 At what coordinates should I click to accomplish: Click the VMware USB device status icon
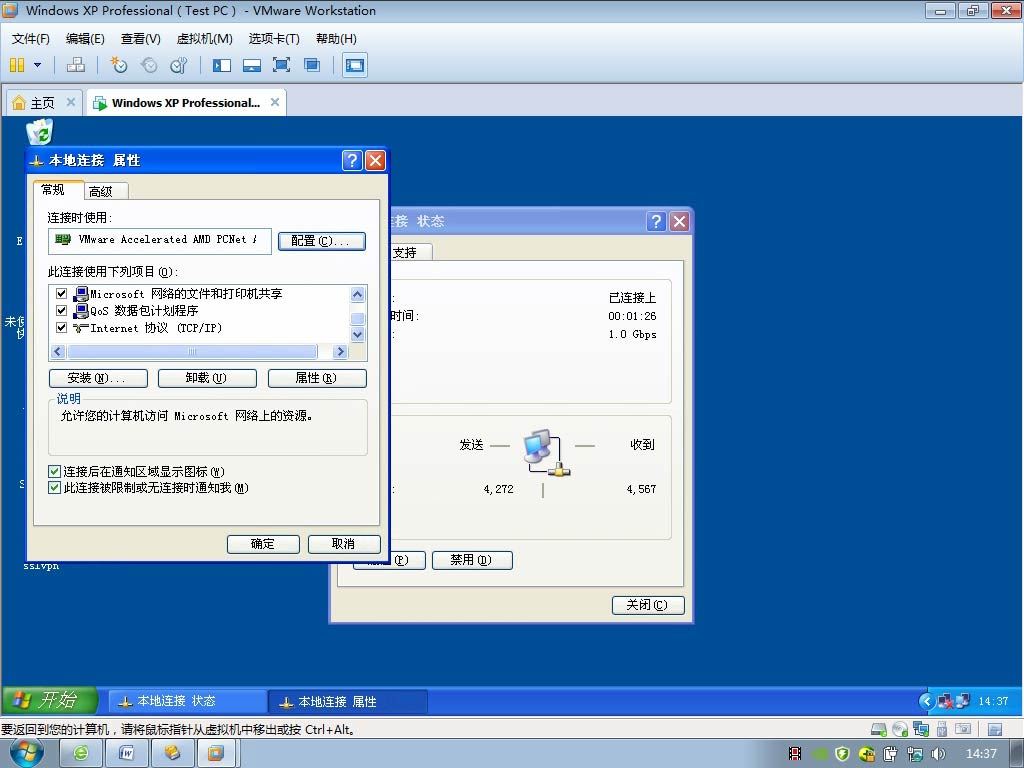click(x=941, y=729)
